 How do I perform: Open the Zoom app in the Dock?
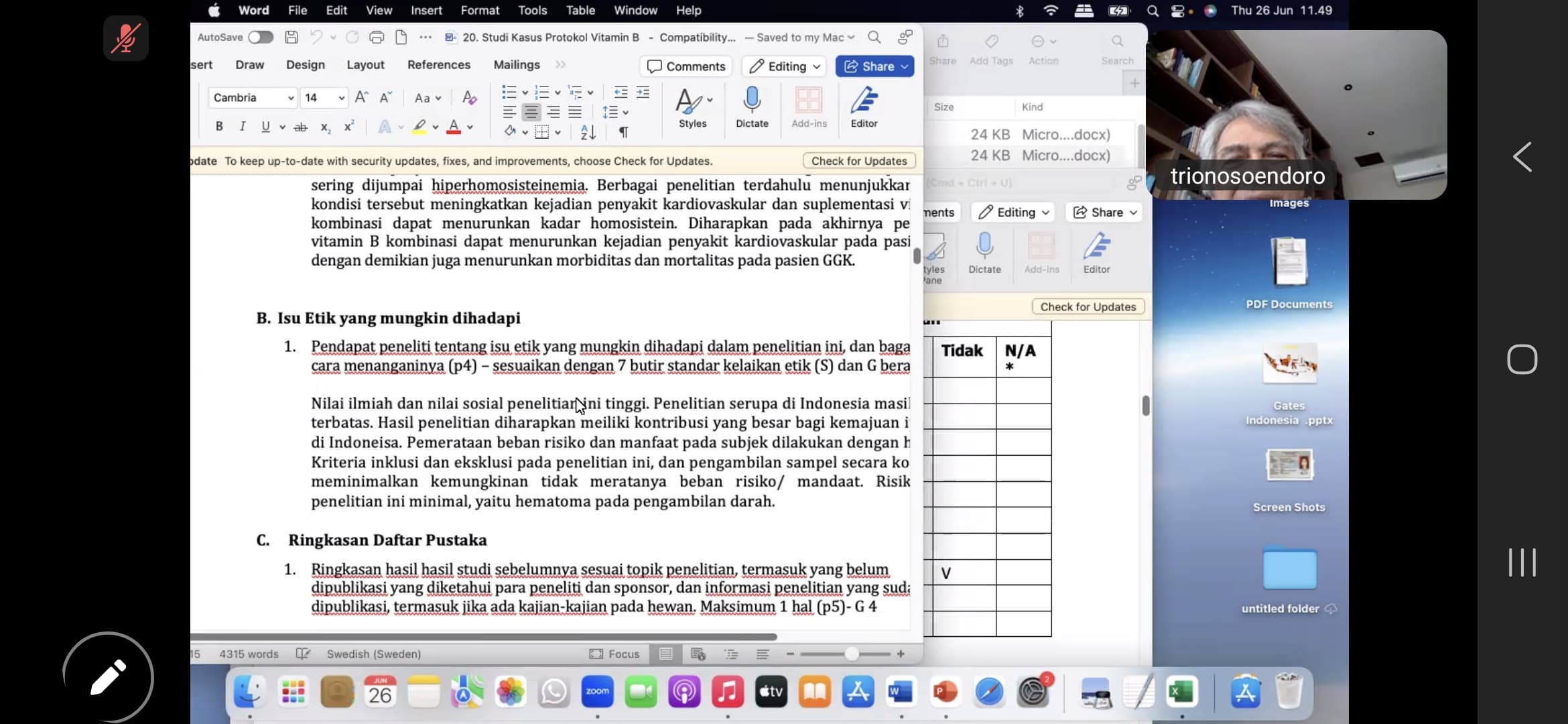(597, 692)
